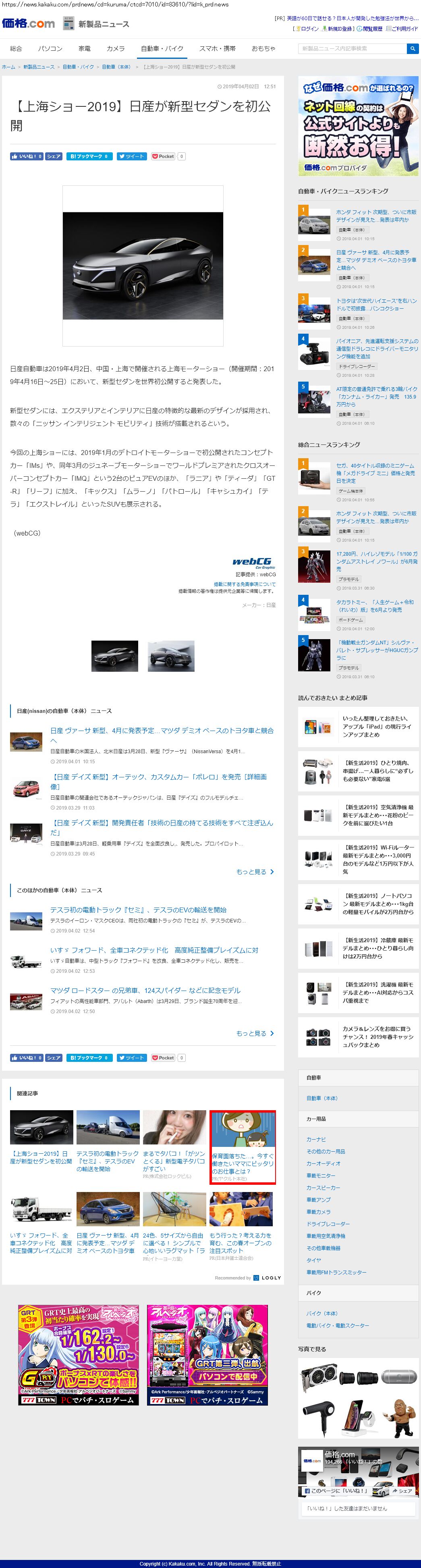Focus the news article search field
Viewport: 421px width, 1568px height.
pyautogui.click(x=352, y=48)
